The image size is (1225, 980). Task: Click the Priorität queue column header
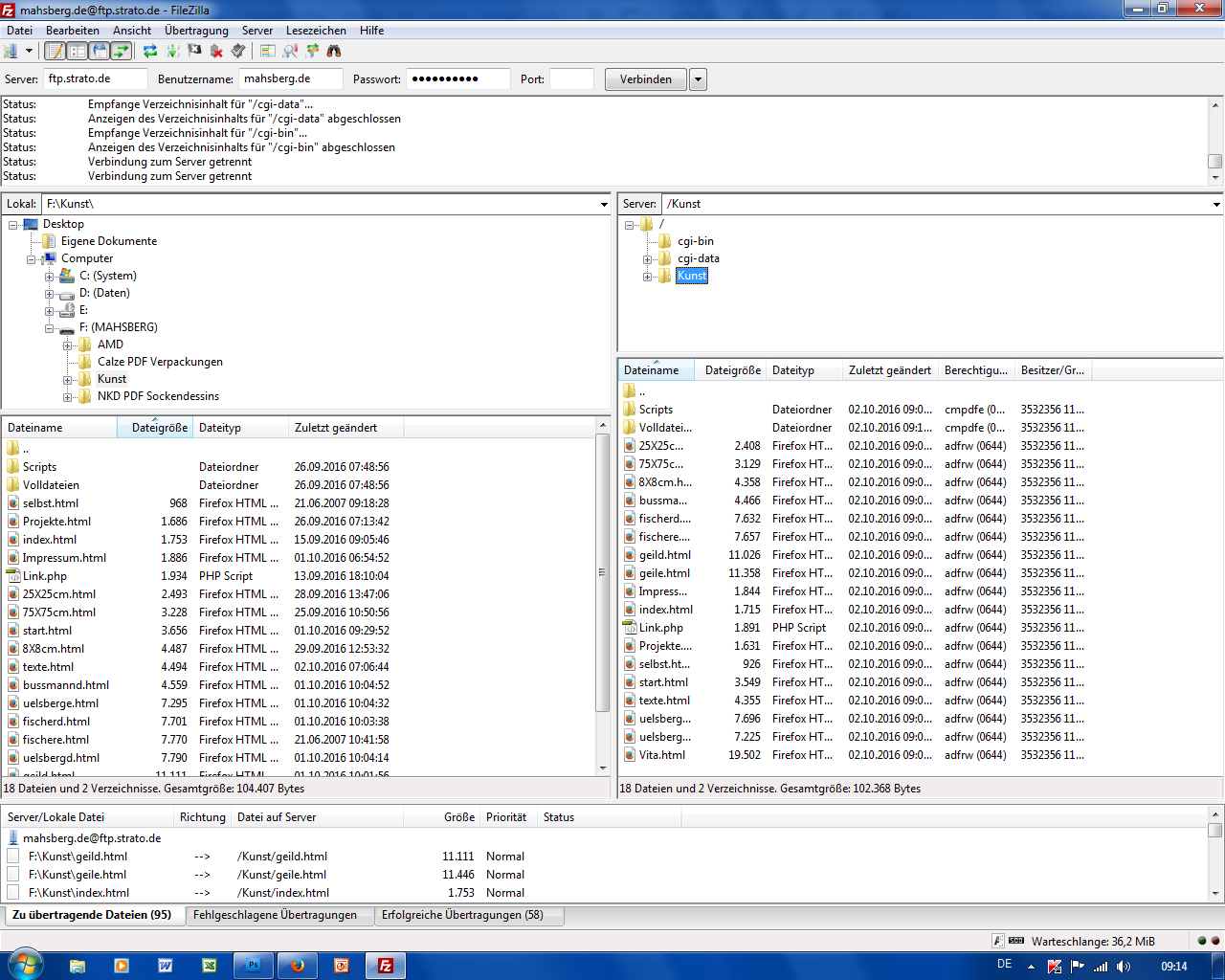(x=508, y=817)
